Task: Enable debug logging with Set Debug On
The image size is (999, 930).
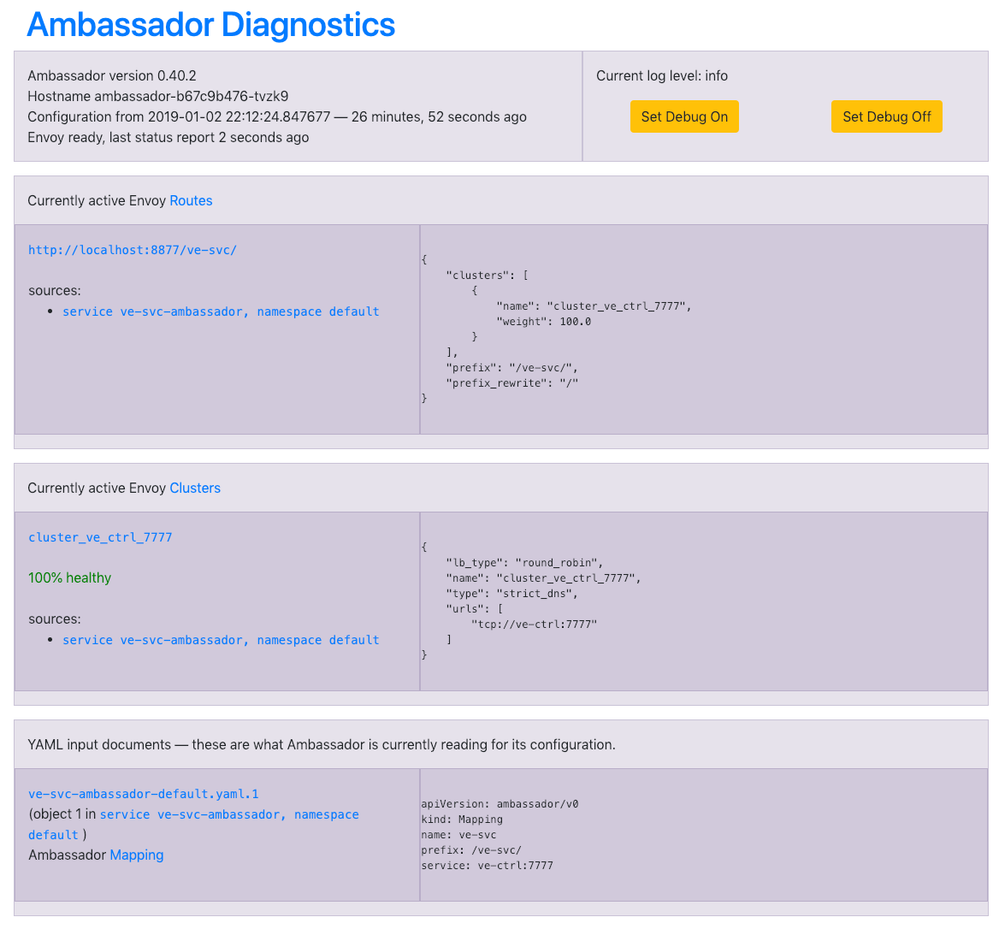Action: [x=684, y=116]
